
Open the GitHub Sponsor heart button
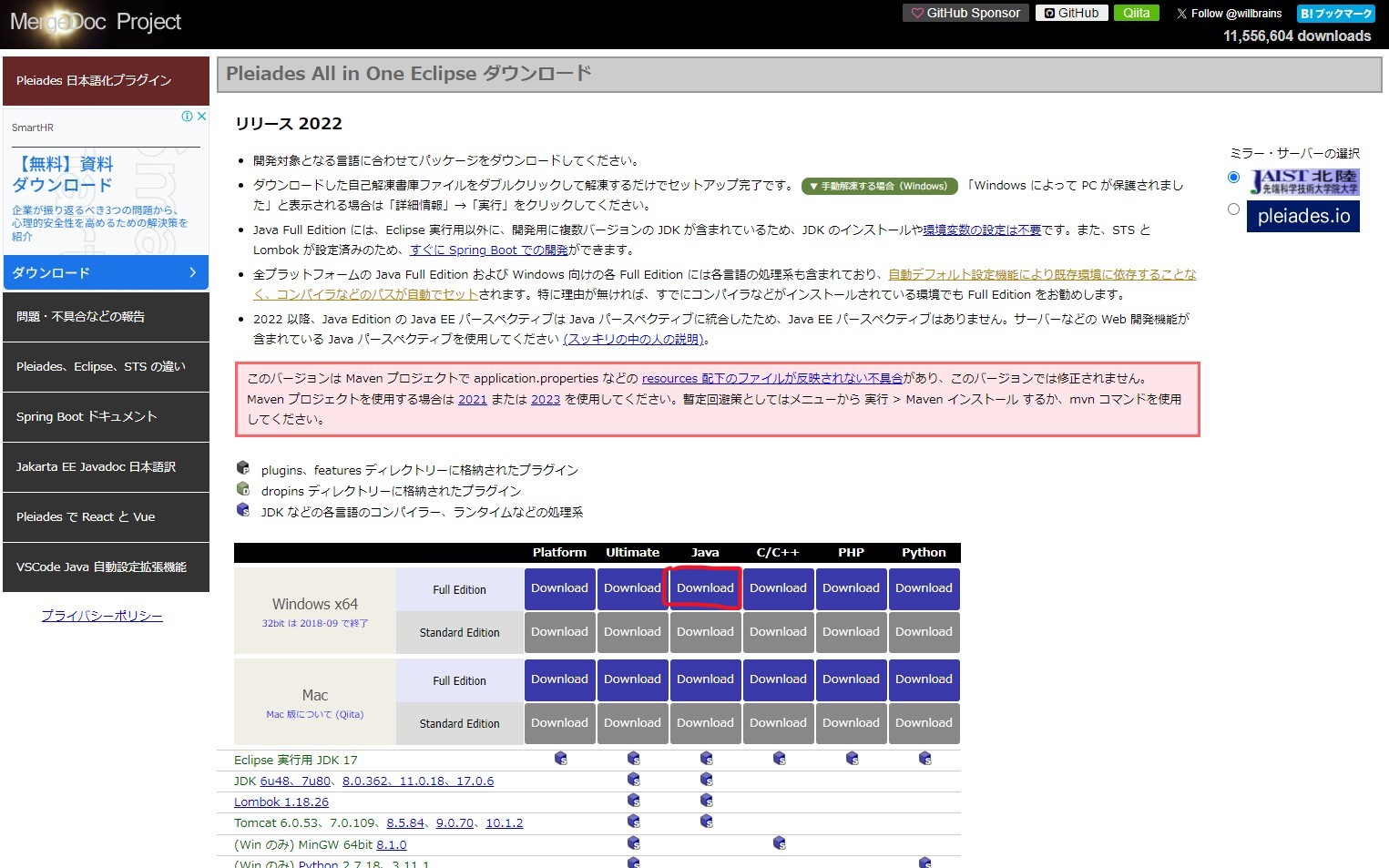point(965,13)
